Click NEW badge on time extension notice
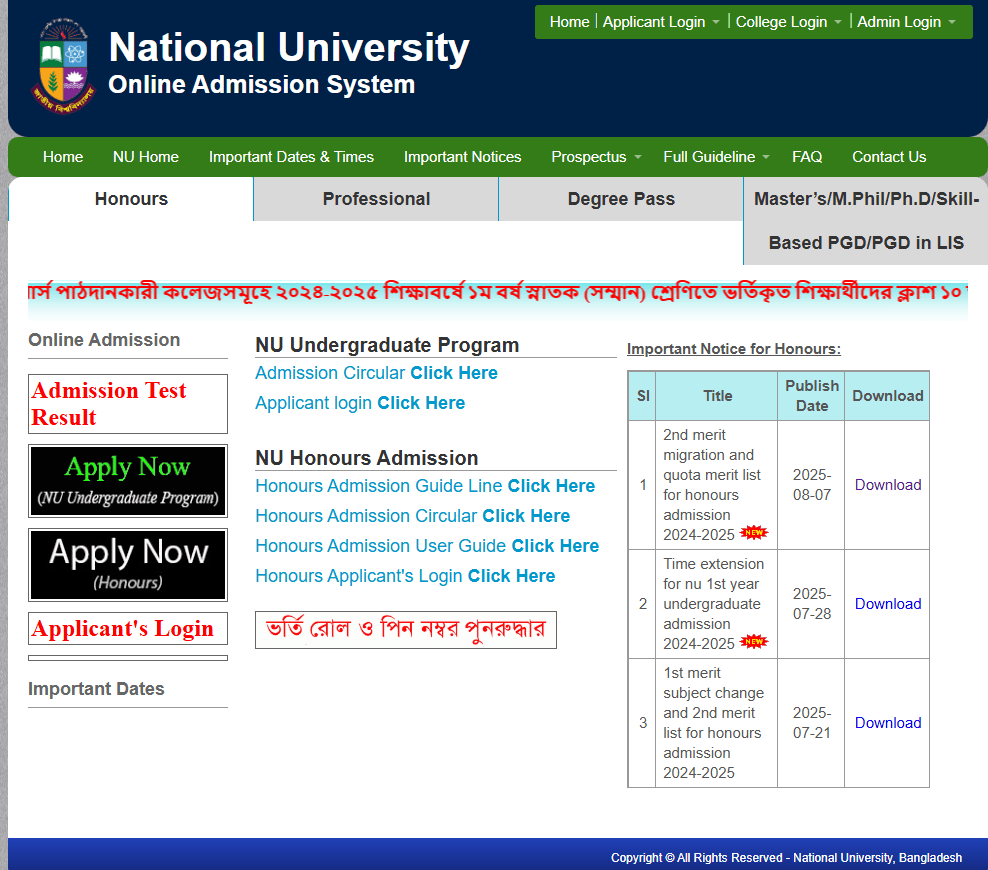Viewport: 988px width, 870px height. 754,642
